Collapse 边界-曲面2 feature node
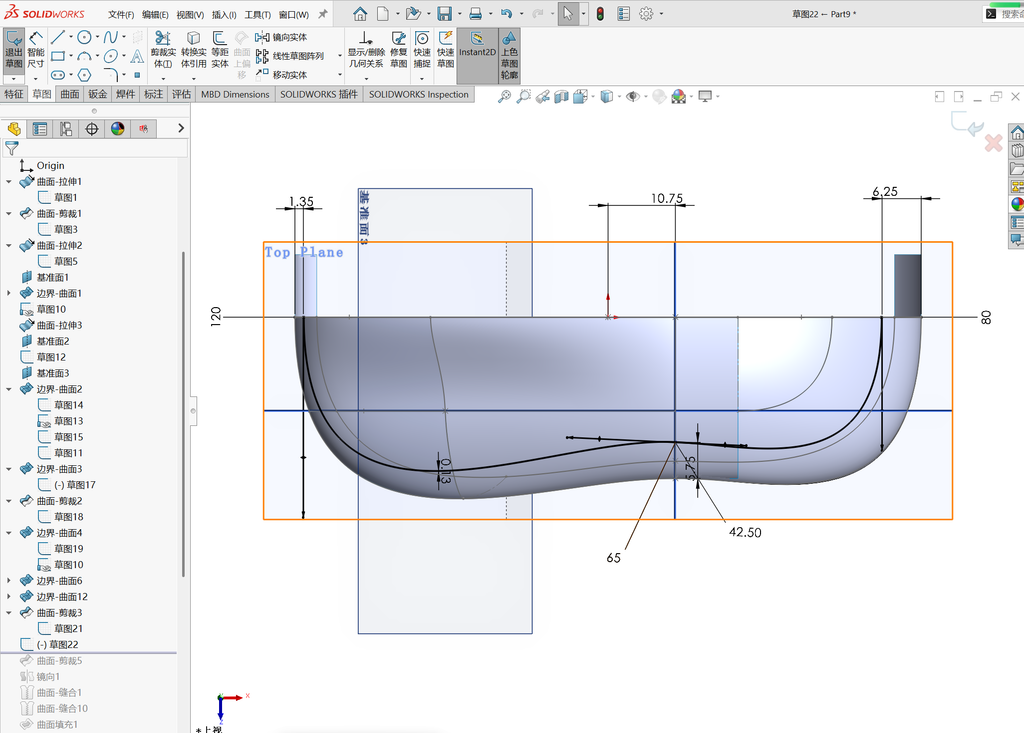 [8, 389]
